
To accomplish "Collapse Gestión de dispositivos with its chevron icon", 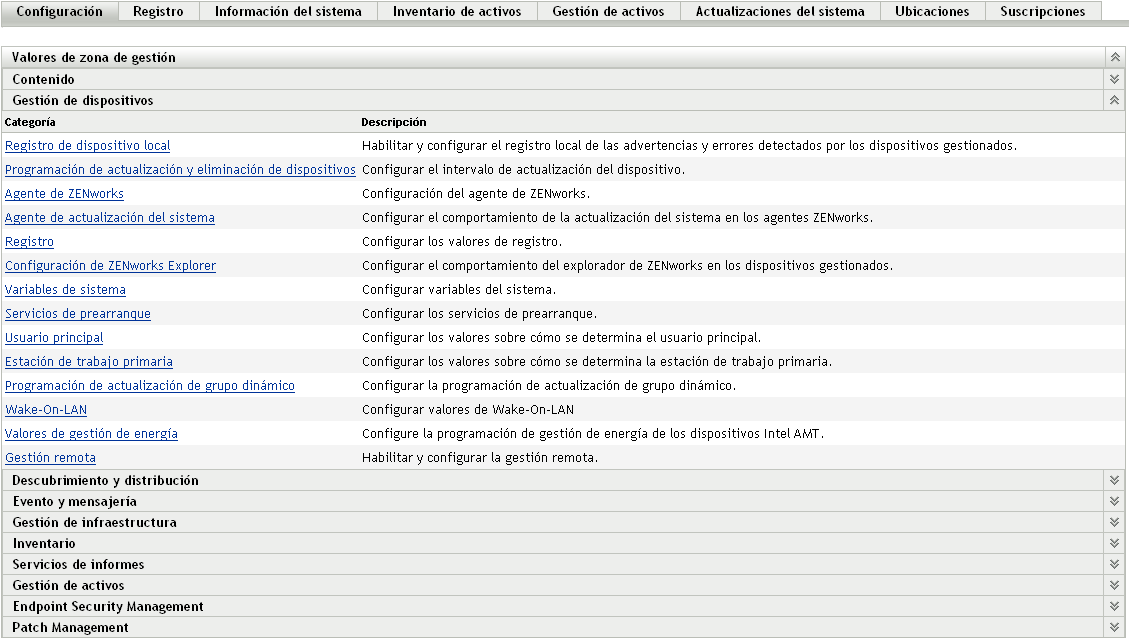I will [x=1114, y=100].
